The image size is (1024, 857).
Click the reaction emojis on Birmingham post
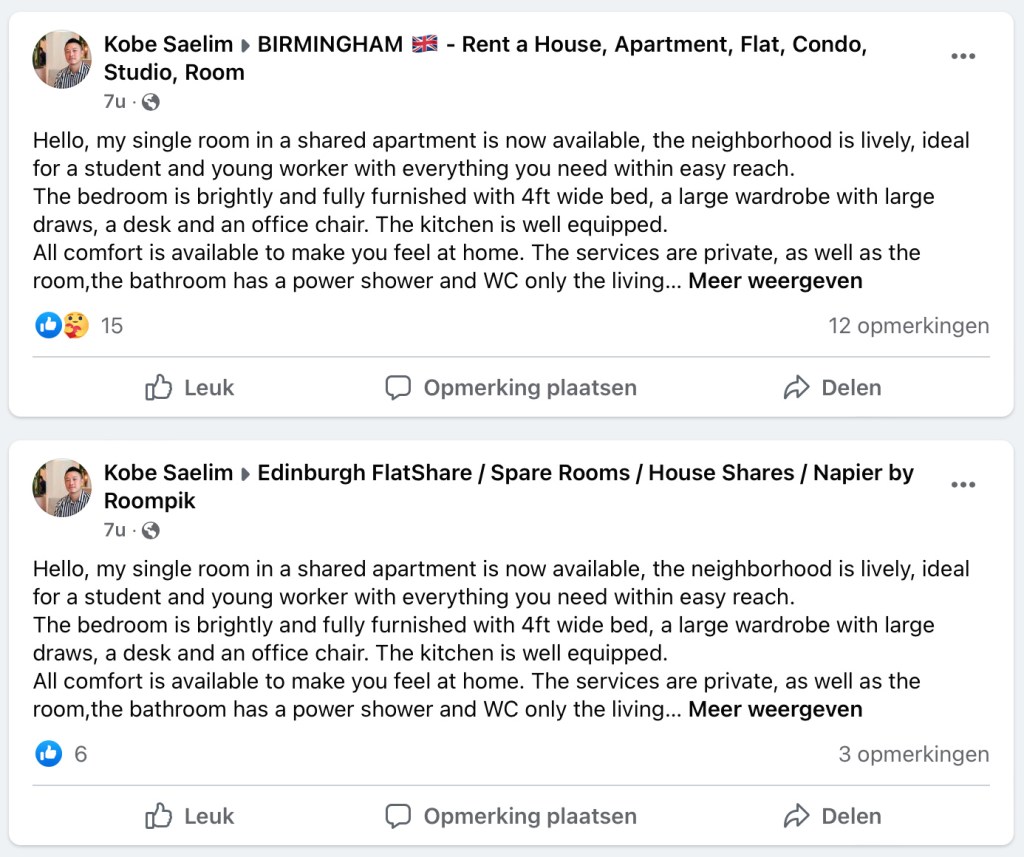(62, 325)
